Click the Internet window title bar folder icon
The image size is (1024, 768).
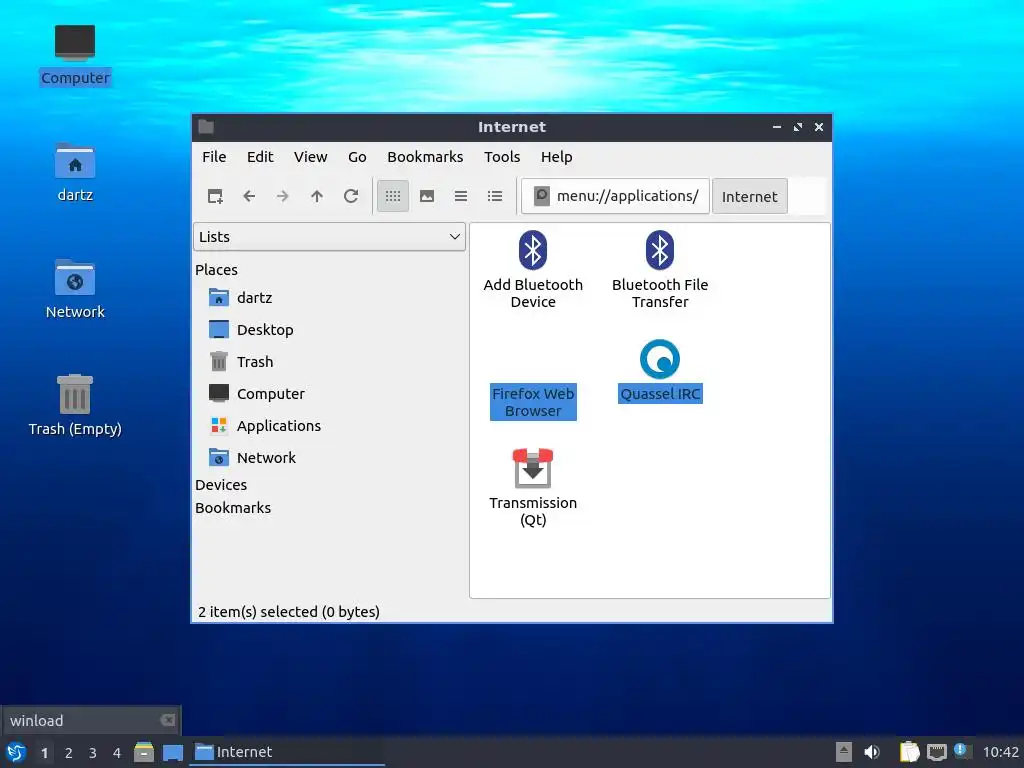click(206, 127)
